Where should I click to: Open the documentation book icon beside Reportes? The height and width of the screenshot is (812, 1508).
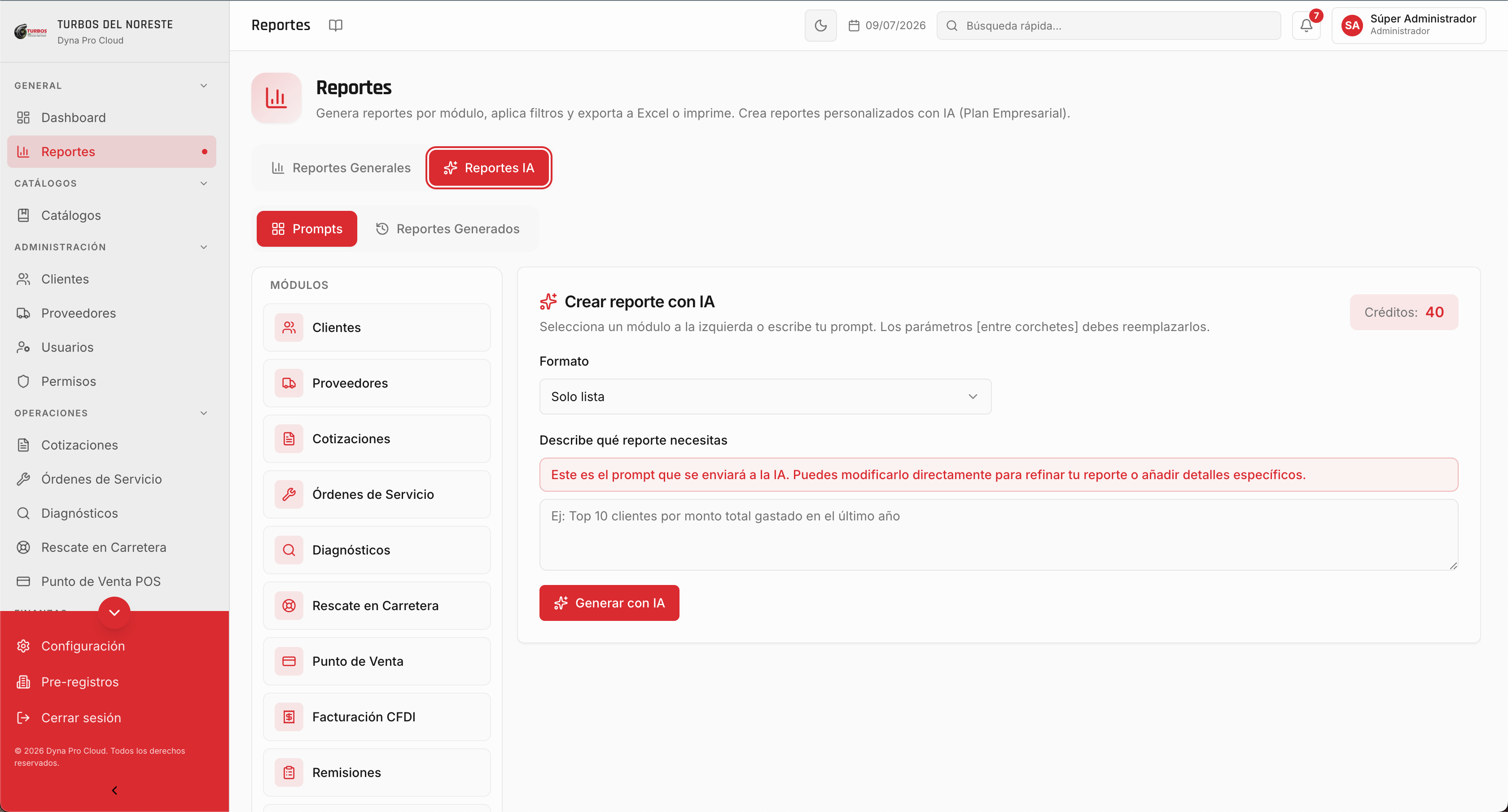tap(335, 25)
